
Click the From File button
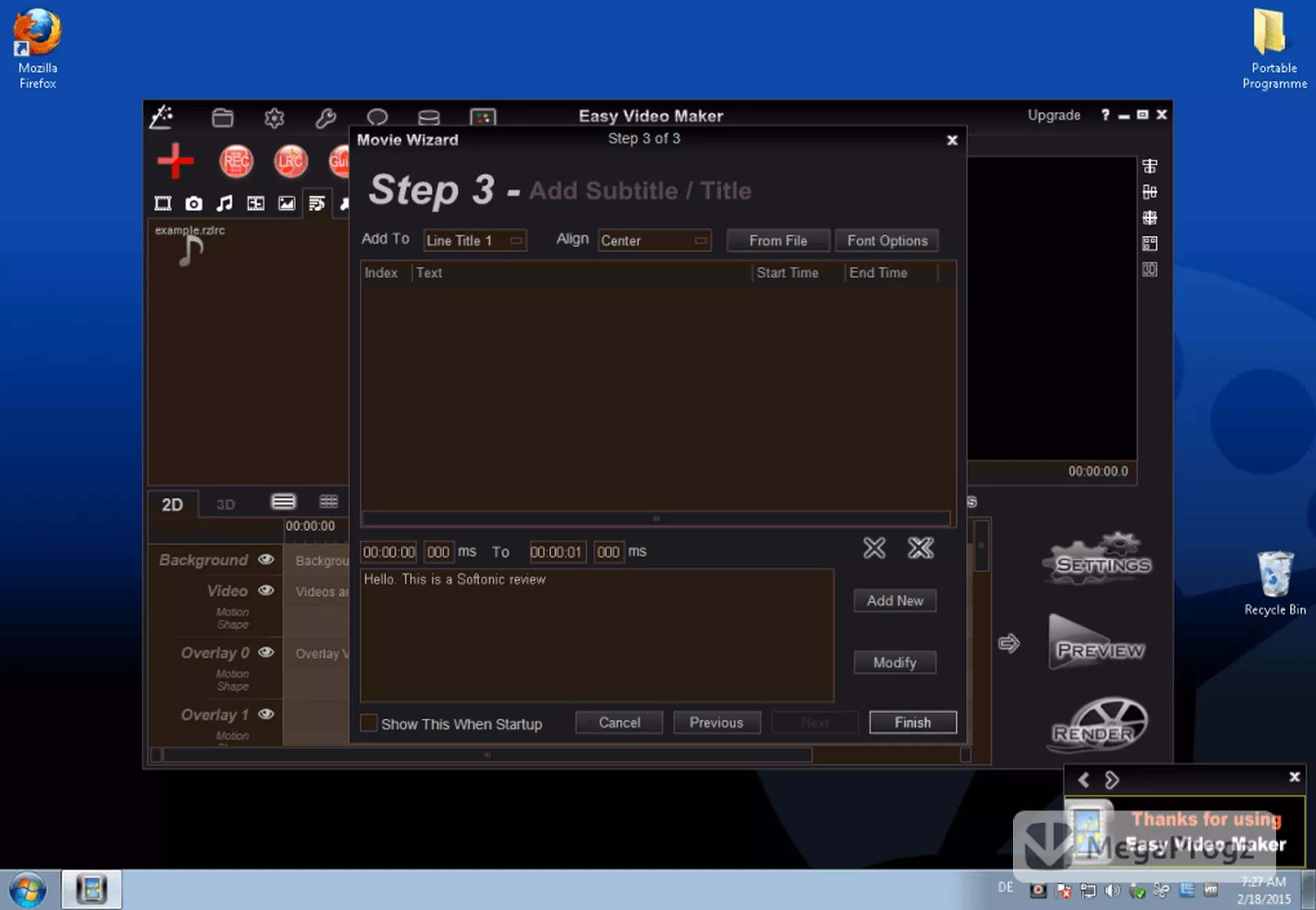(778, 241)
